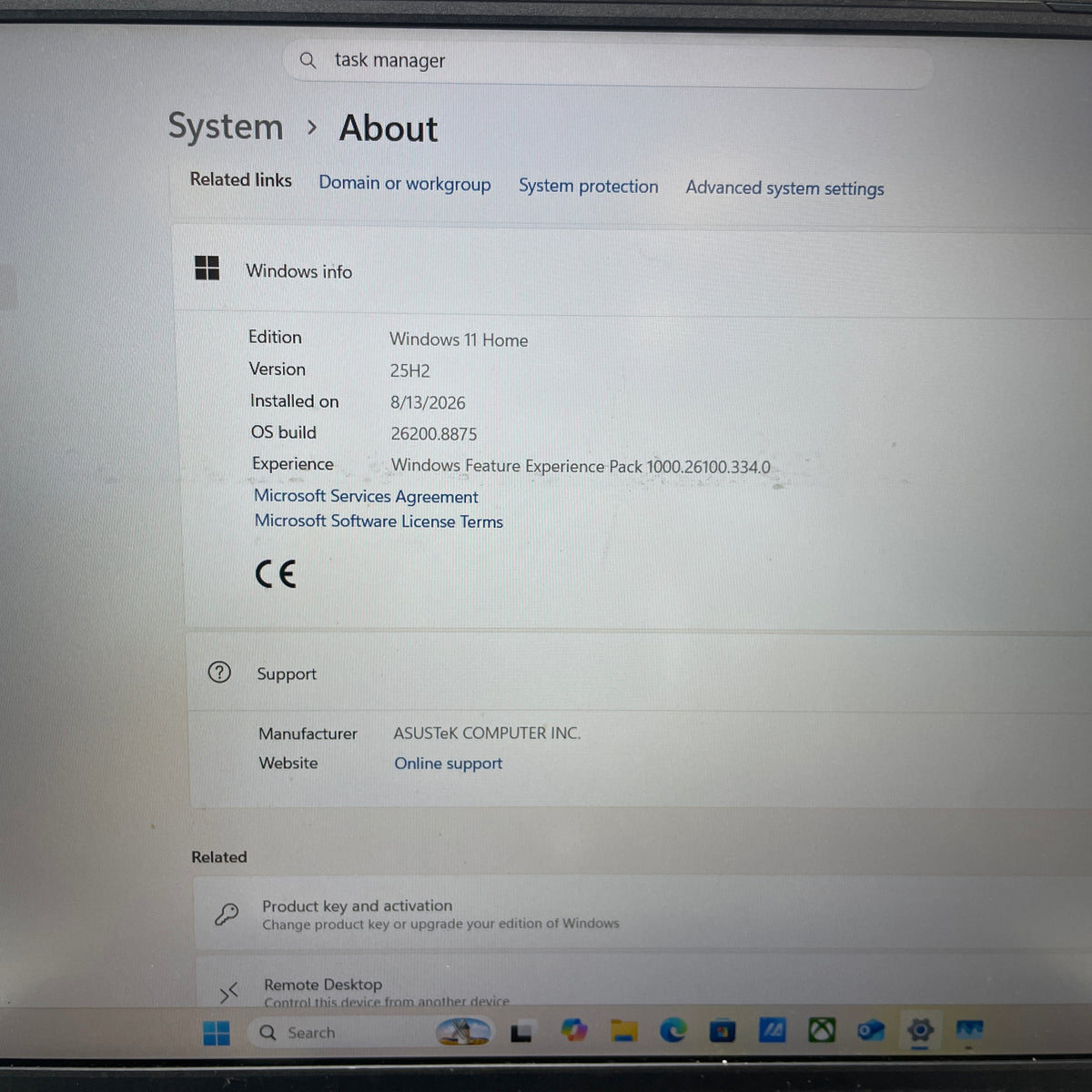Screen dimensions: 1092x1092
Task: Launch Copilot from the taskbar
Action: coord(573,1031)
